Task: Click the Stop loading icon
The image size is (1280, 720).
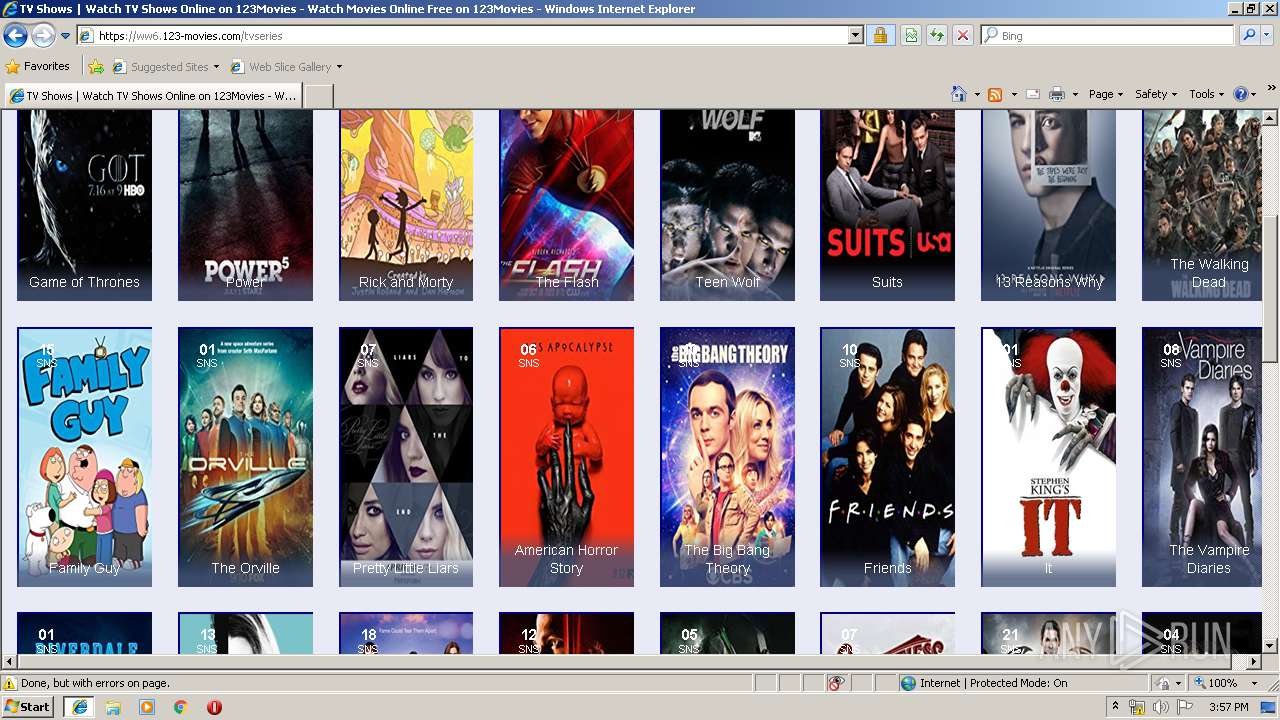Action: (963, 36)
